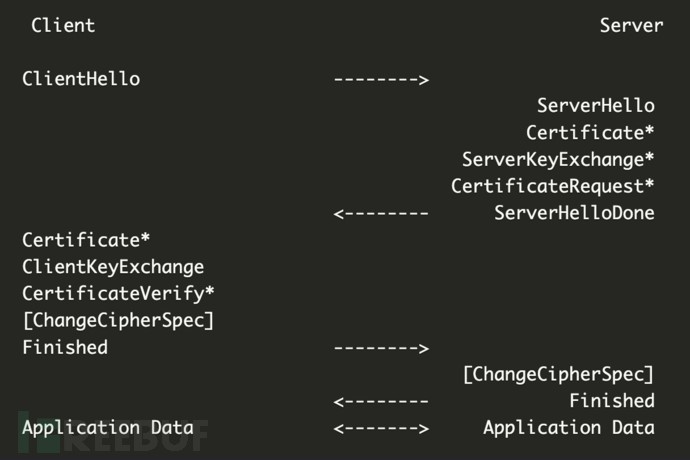Screen dimensions: 690x460
Task: Select the ServerKeyExchange* message
Action: pos(558,160)
